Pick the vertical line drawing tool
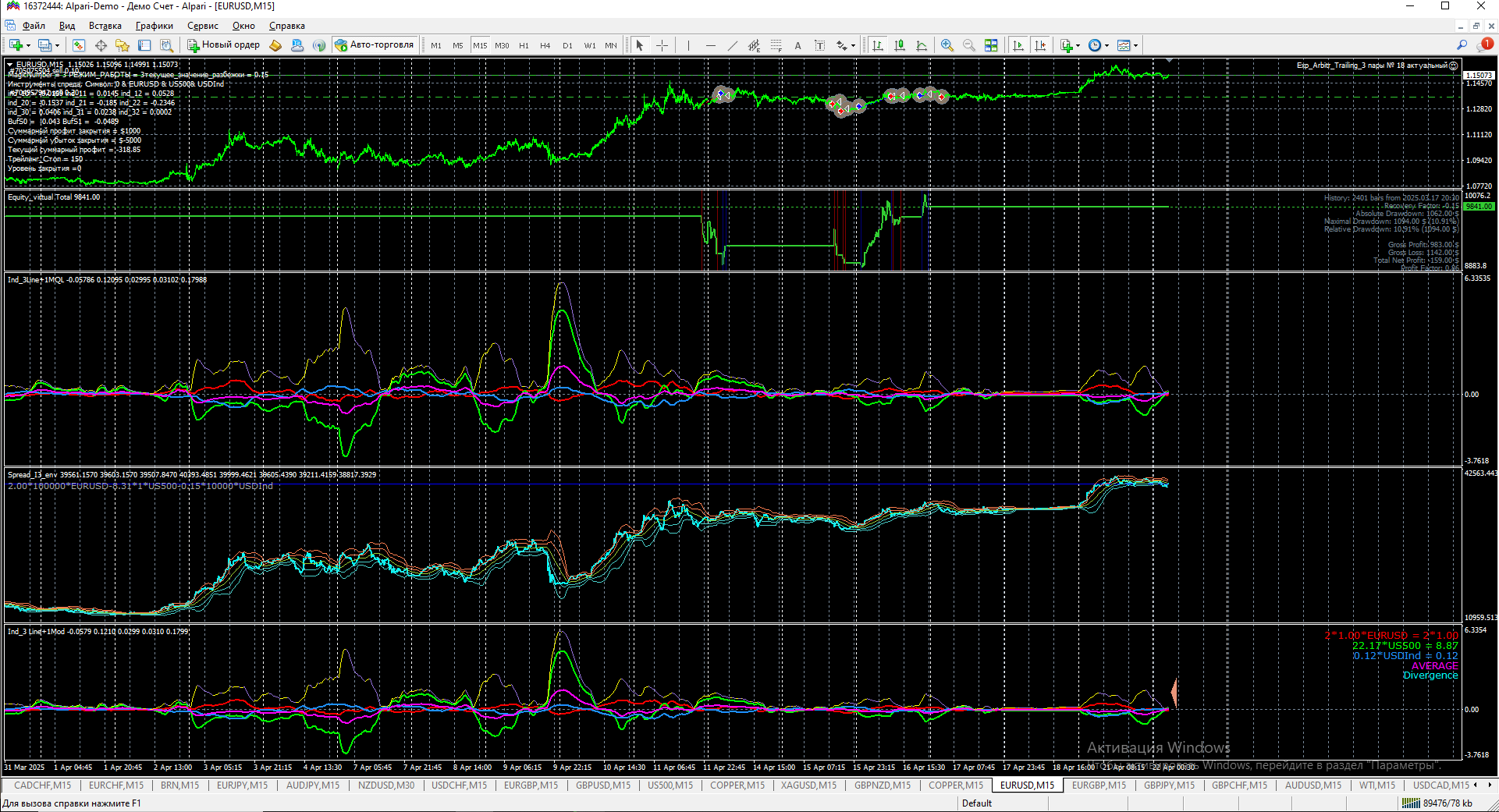 click(x=688, y=45)
